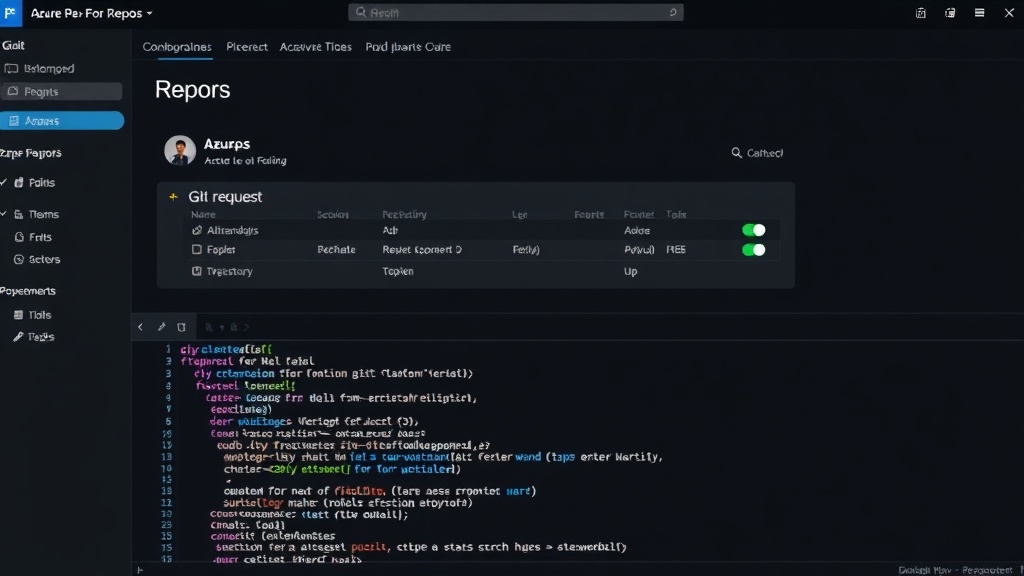Click the refresh icon inside search bar

673,12
